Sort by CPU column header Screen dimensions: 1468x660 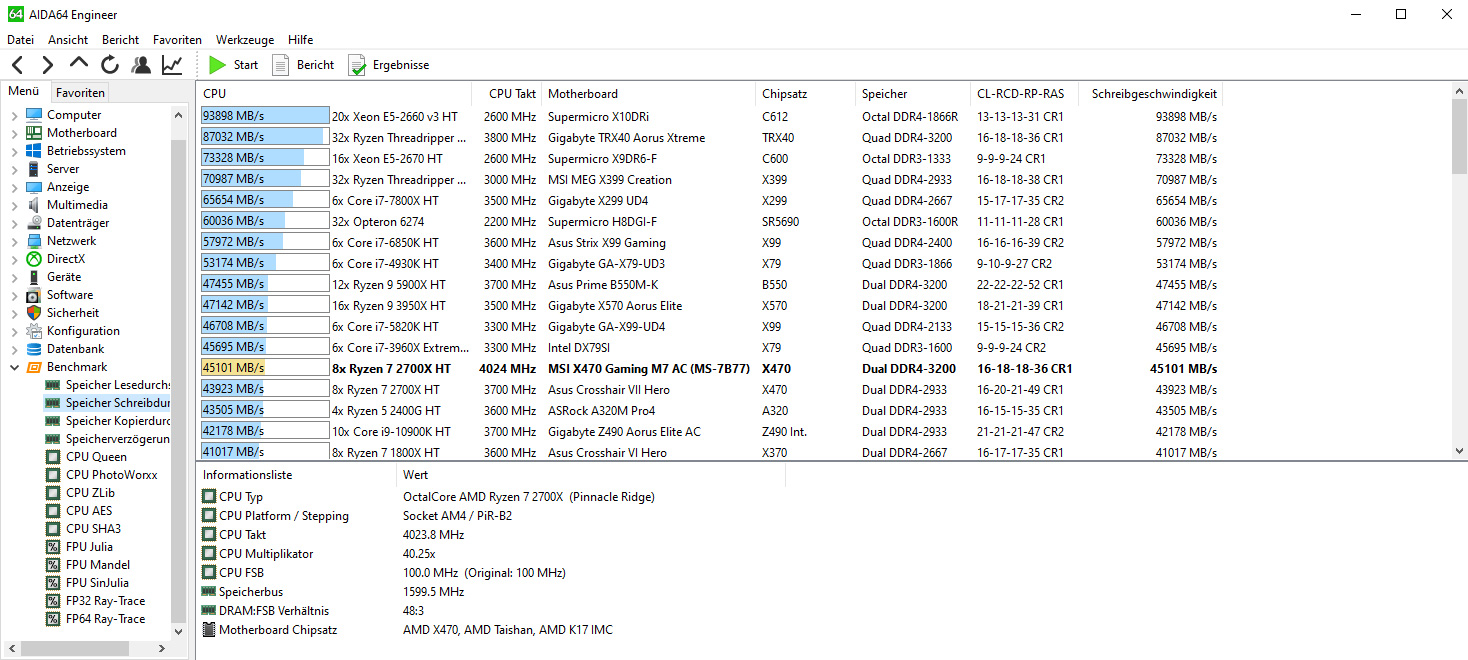click(x=335, y=94)
